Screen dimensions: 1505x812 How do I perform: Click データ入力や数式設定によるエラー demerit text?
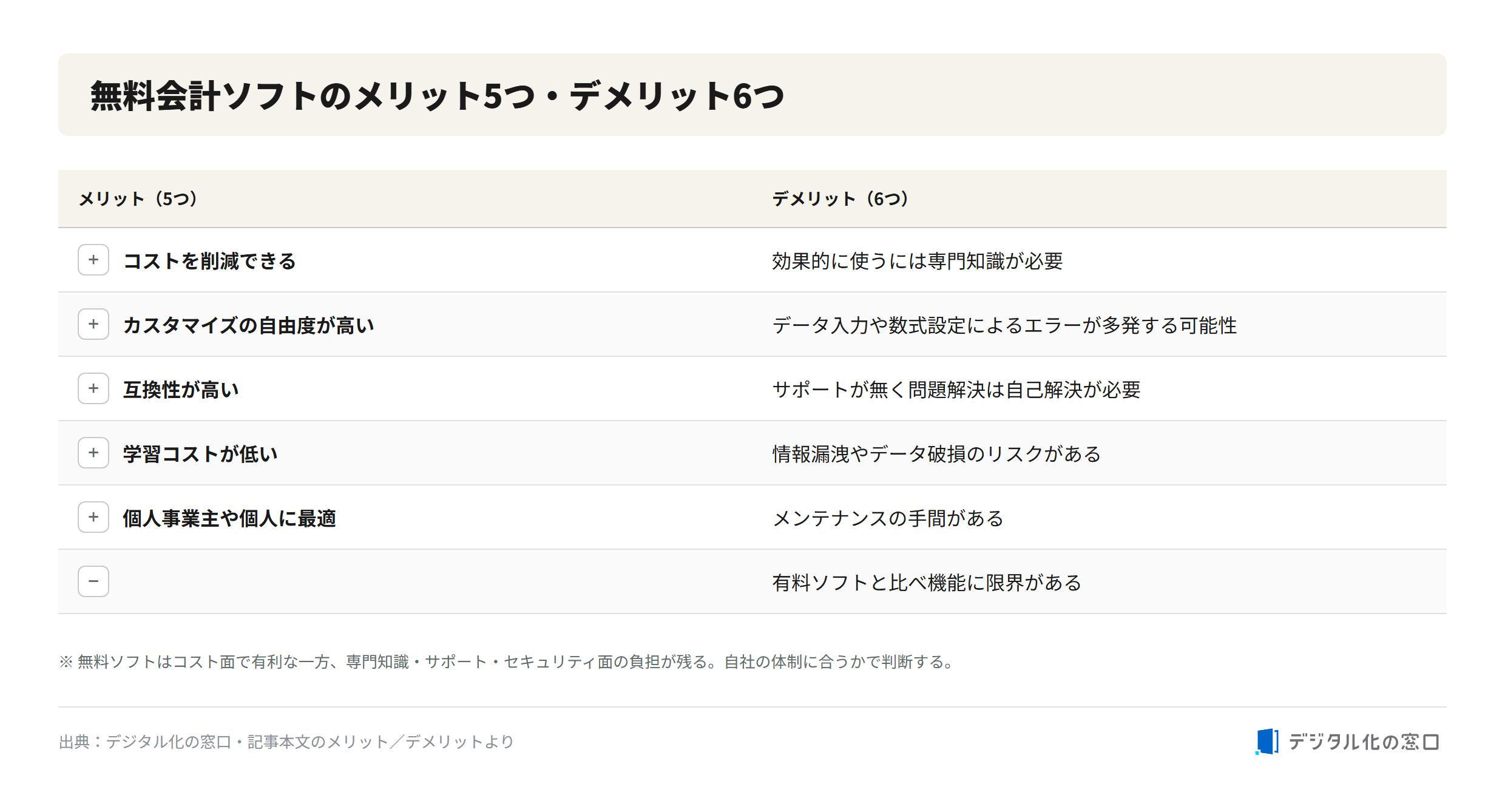(1004, 325)
